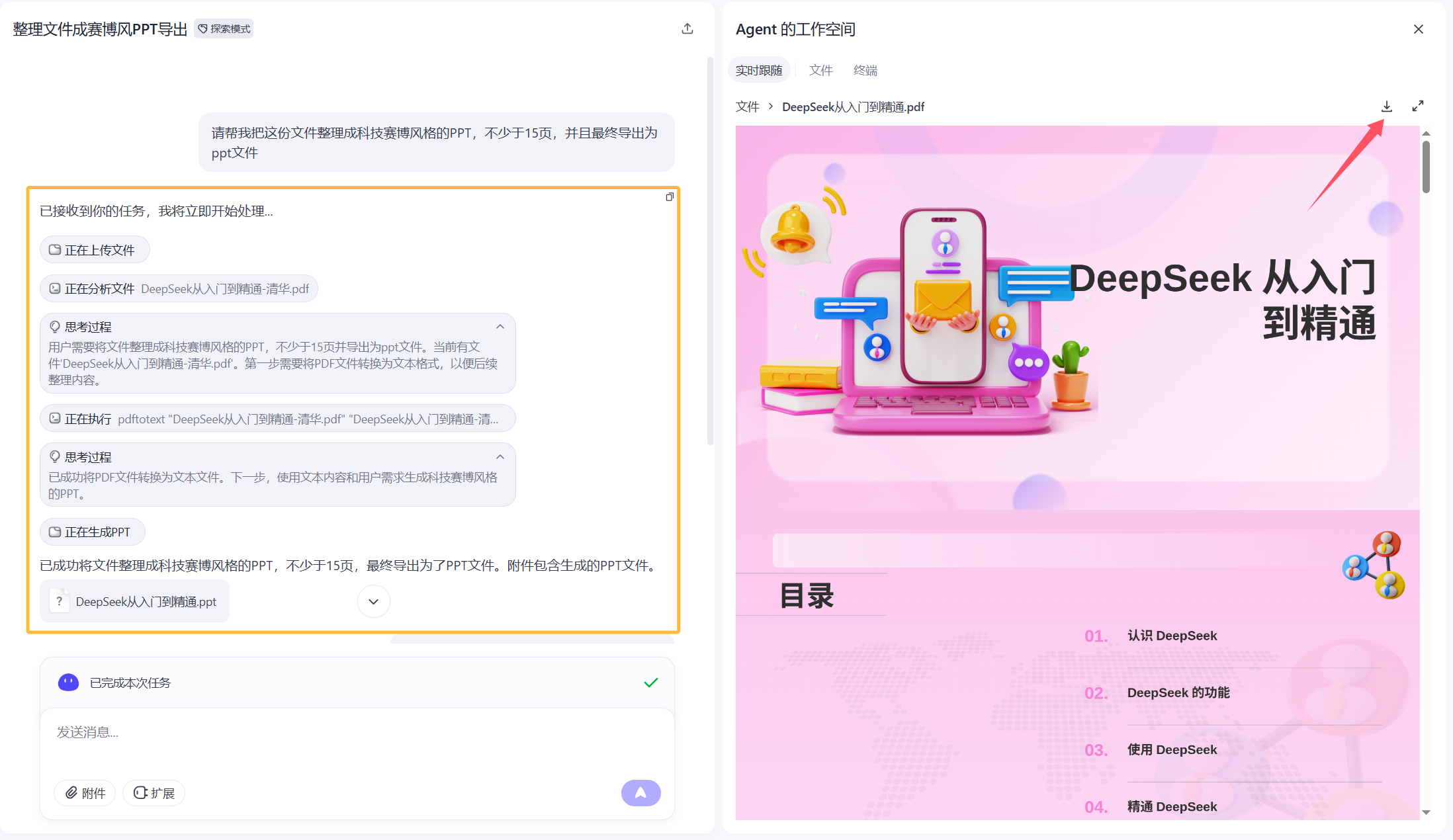Collapse the second 思考过程 block
This screenshot has height=840, width=1453.
click(500, 457)
